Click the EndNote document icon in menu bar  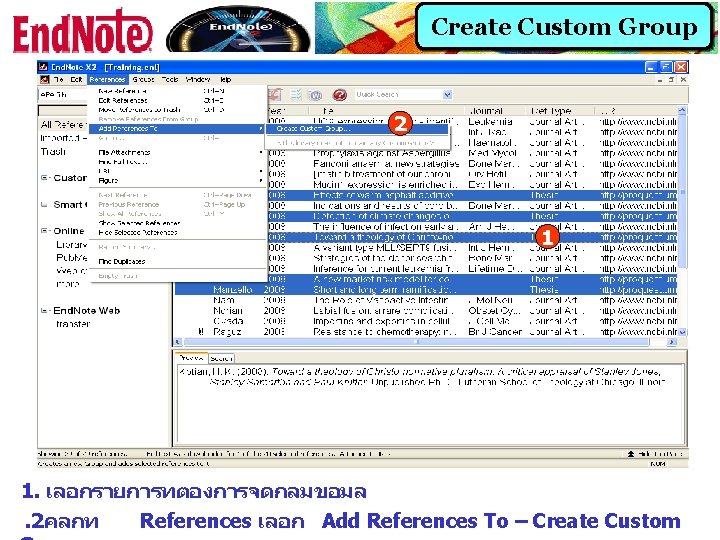pos(45,79)
